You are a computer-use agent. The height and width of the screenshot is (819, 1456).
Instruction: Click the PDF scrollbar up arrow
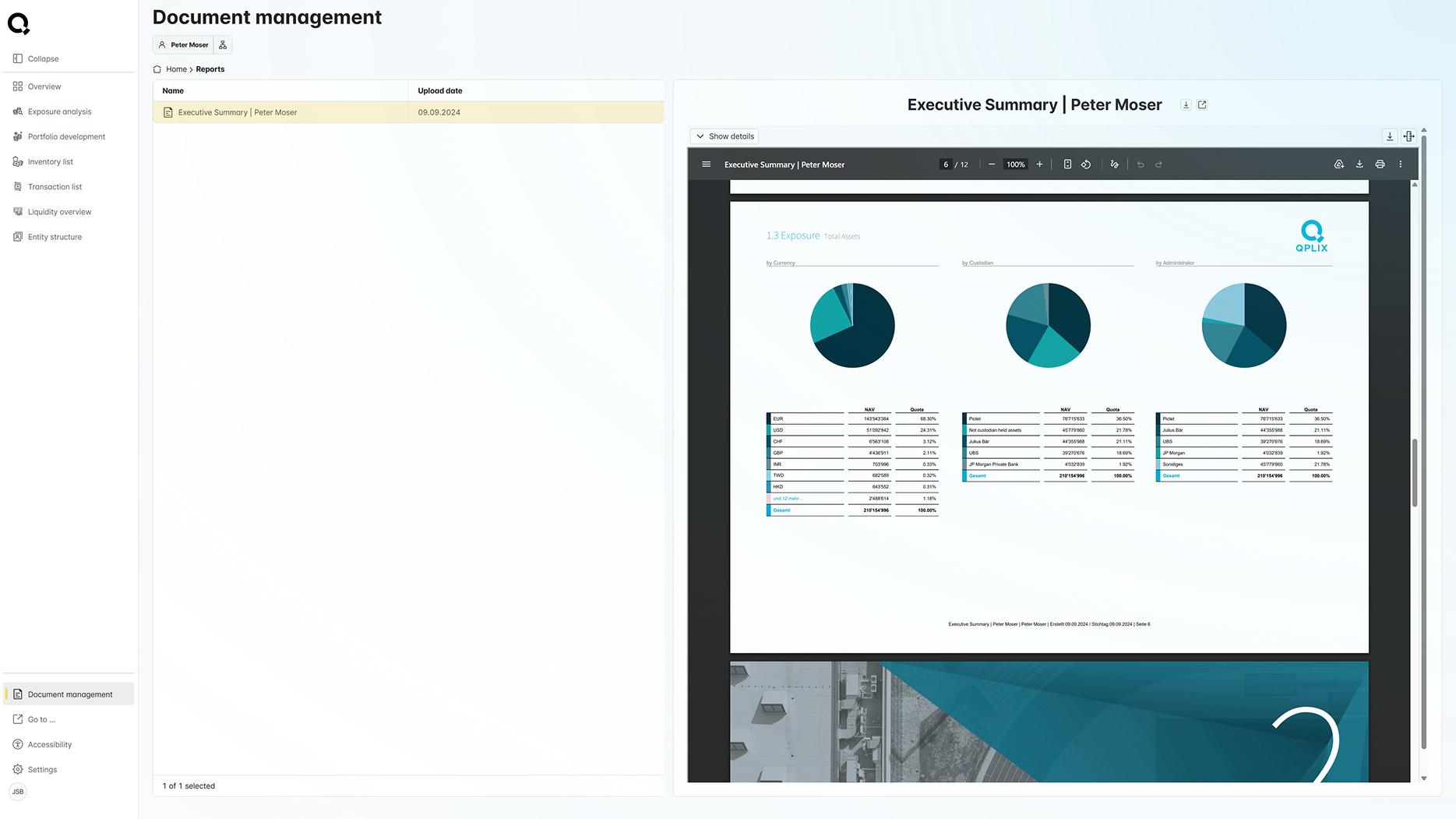1415,185
